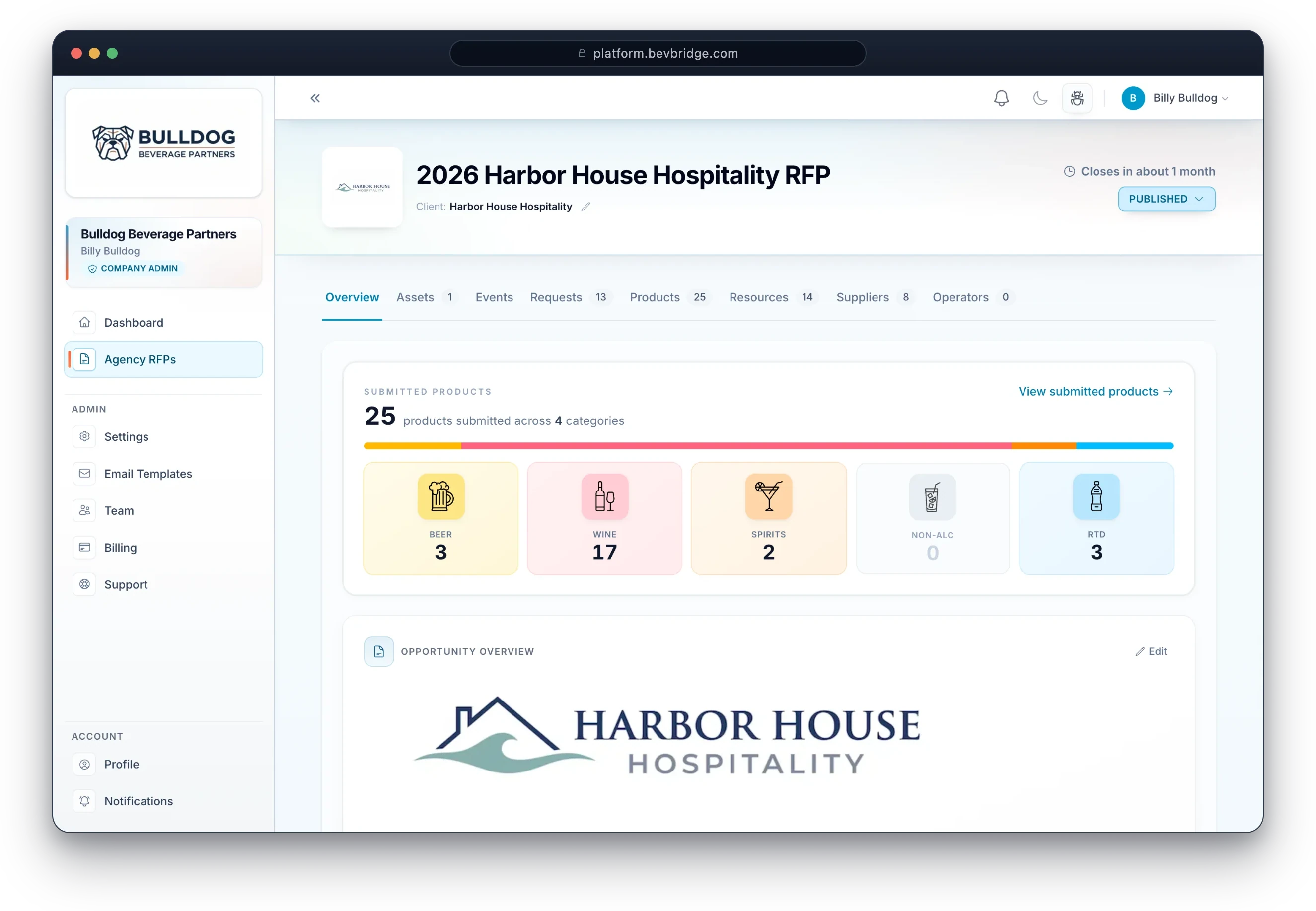Click the Spirits cocktail category icon
1316x911 pixels.
pos(768,496)
